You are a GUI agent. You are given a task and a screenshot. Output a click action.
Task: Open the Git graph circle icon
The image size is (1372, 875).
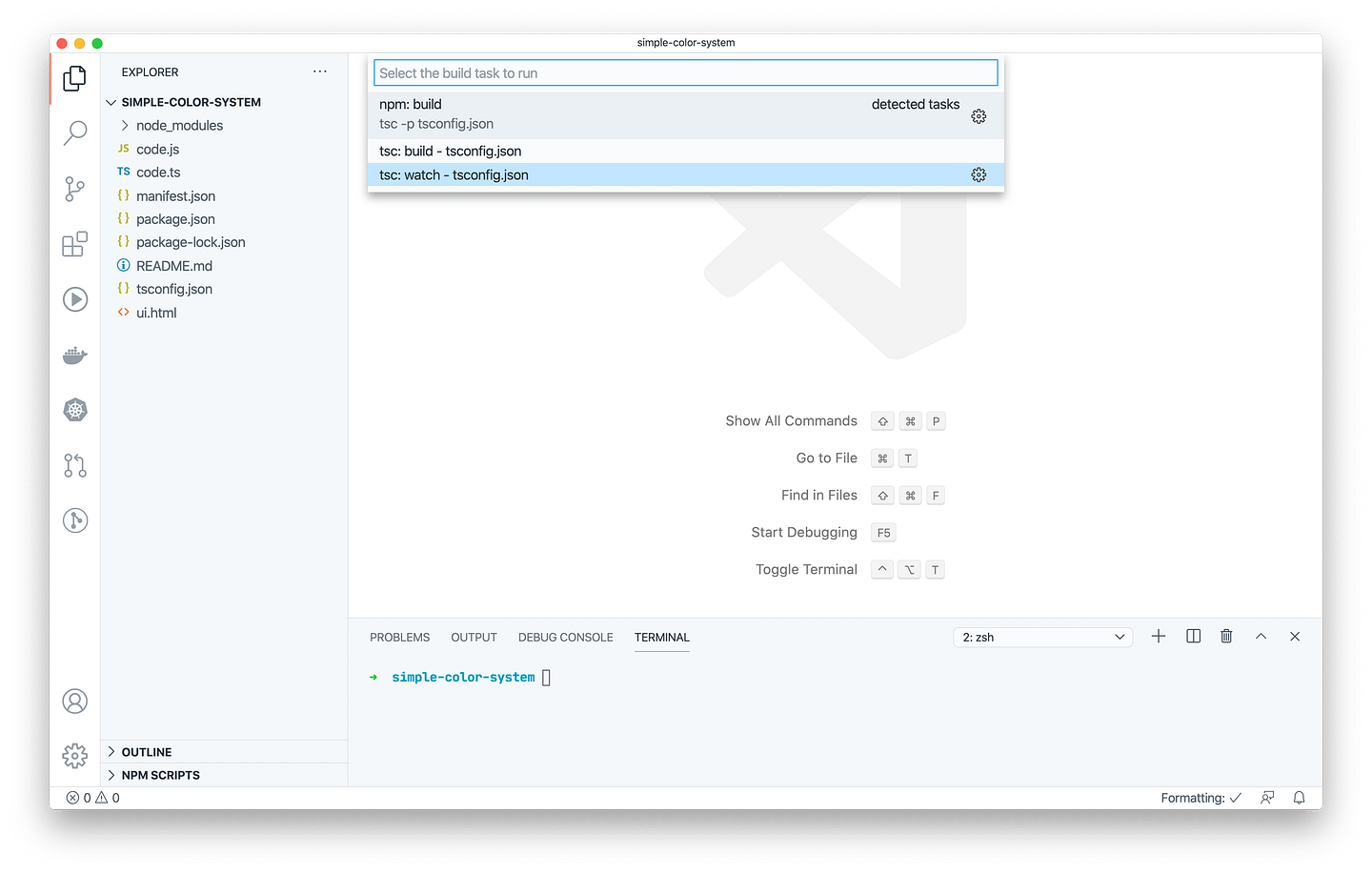(x=74, y=520)
